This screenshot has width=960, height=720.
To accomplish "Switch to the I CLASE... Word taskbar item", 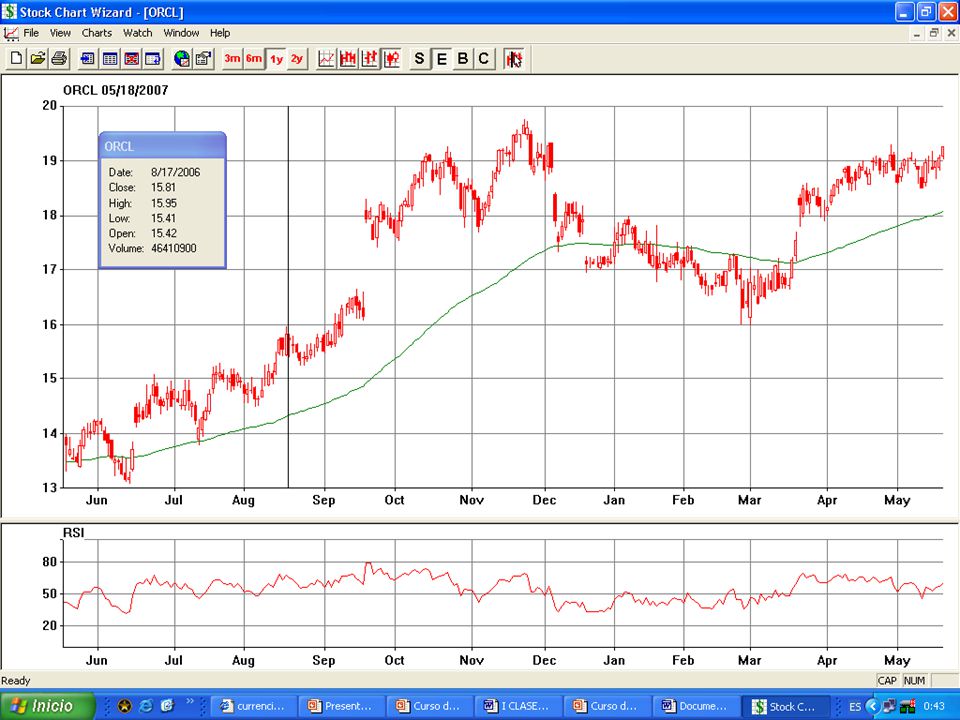I will click(518, 706).
